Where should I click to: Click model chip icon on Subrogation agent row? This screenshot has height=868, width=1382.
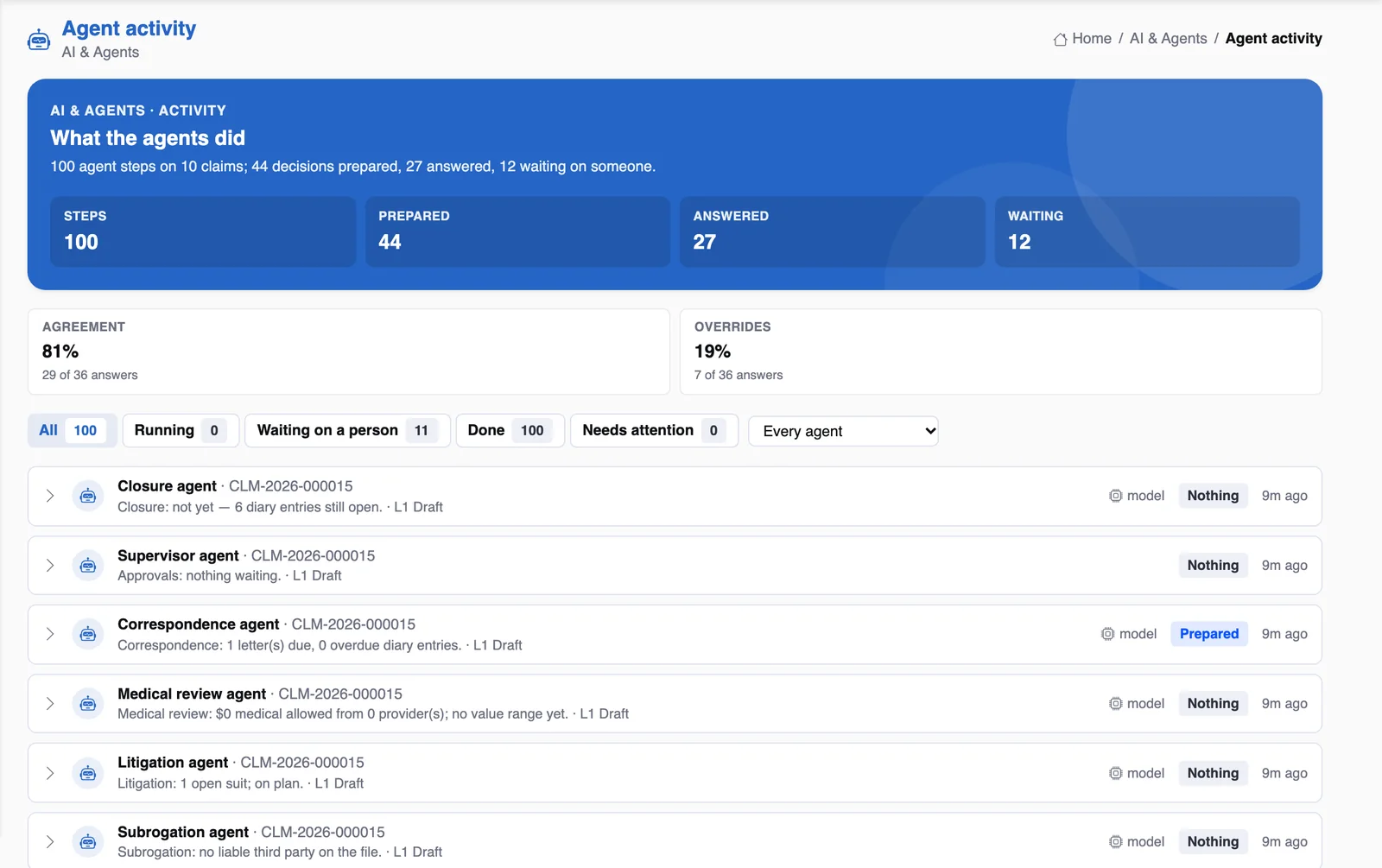click(1116, 841)
